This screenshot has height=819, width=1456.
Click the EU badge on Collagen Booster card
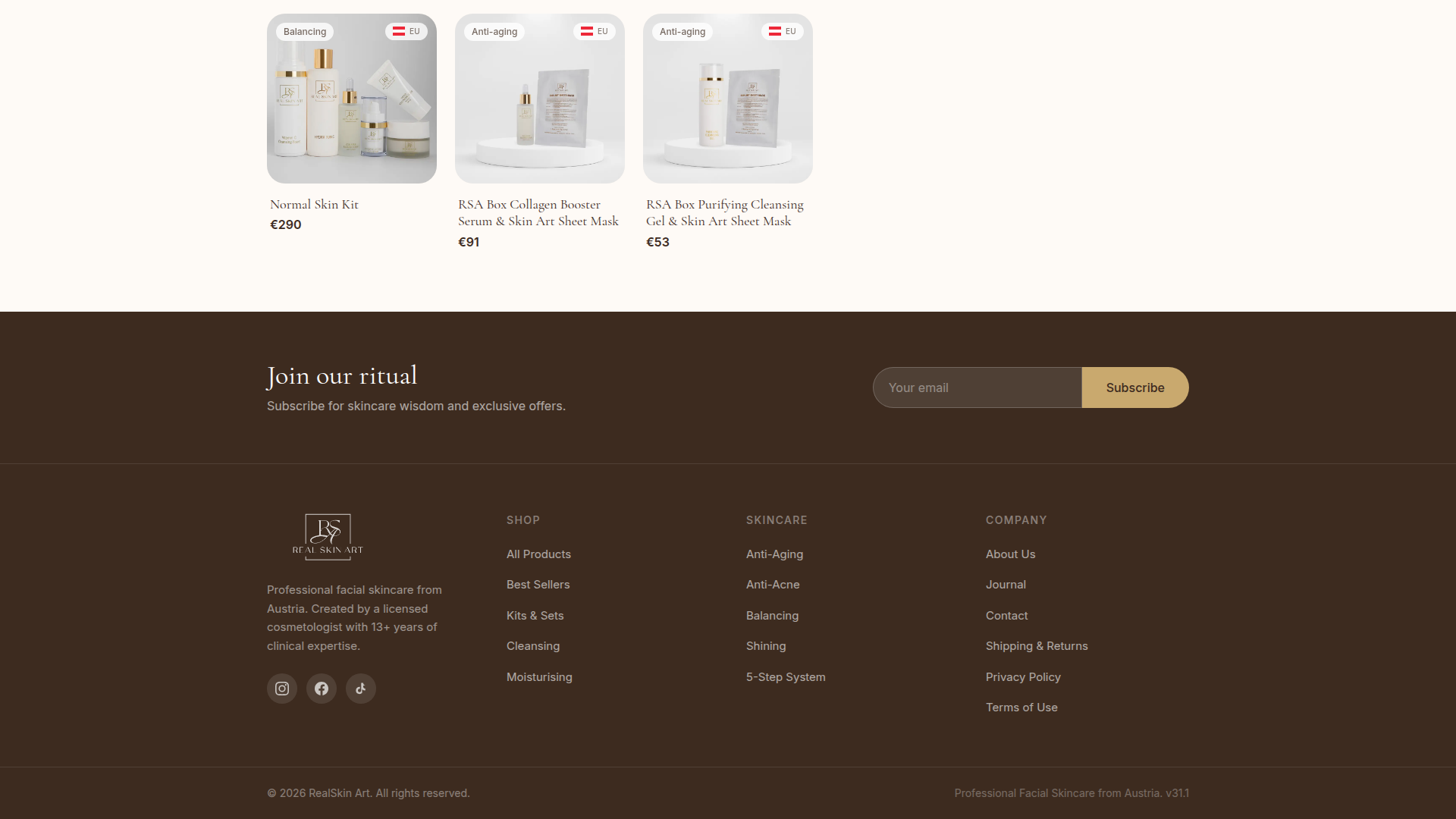(x=594, y=31)
